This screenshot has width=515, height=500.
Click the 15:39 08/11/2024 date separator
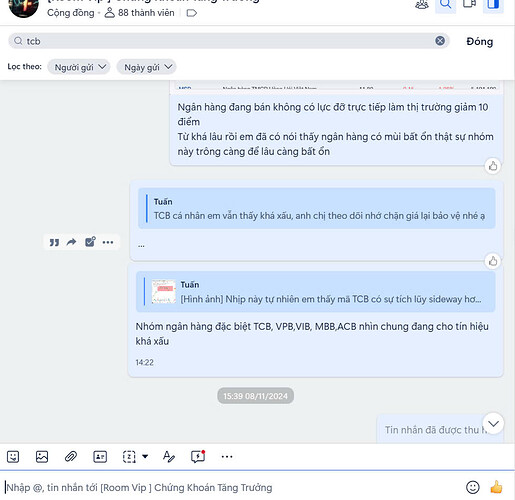click(255, 396)
